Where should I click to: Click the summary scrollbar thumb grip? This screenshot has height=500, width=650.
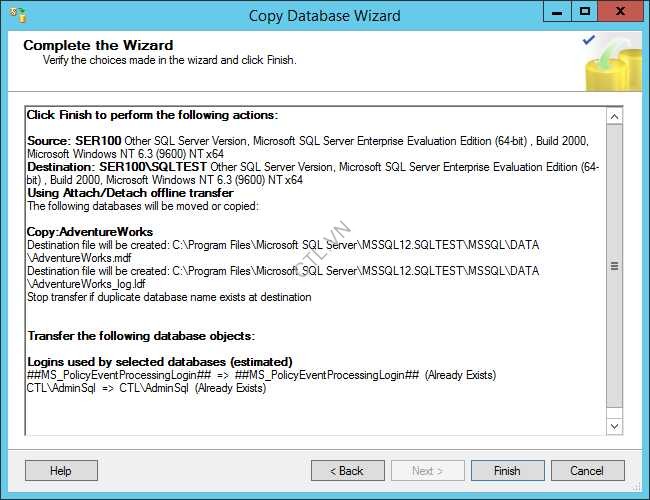(615, 266)
